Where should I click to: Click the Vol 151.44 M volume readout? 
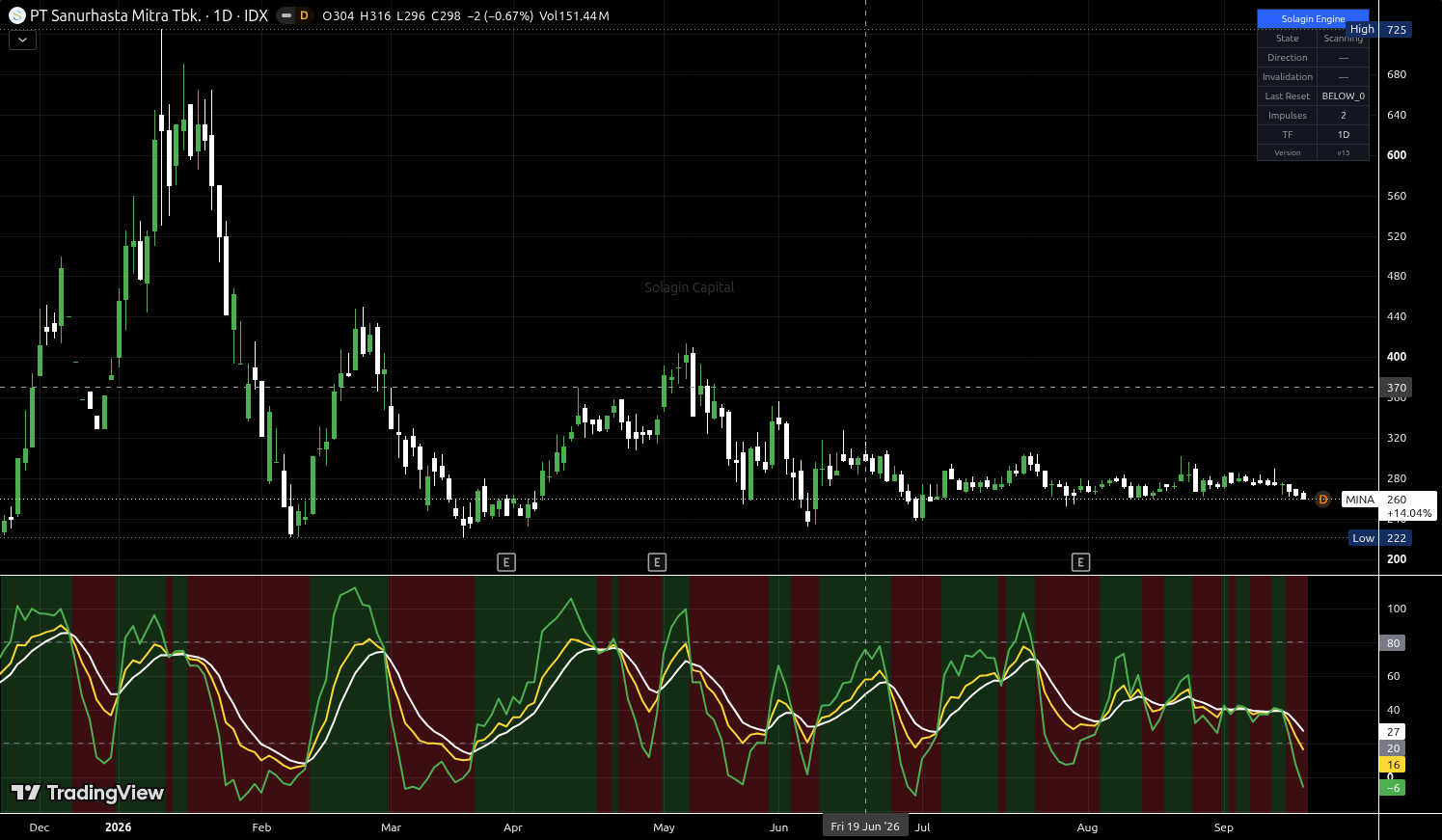pyautogui.click(x=574, y=16)
